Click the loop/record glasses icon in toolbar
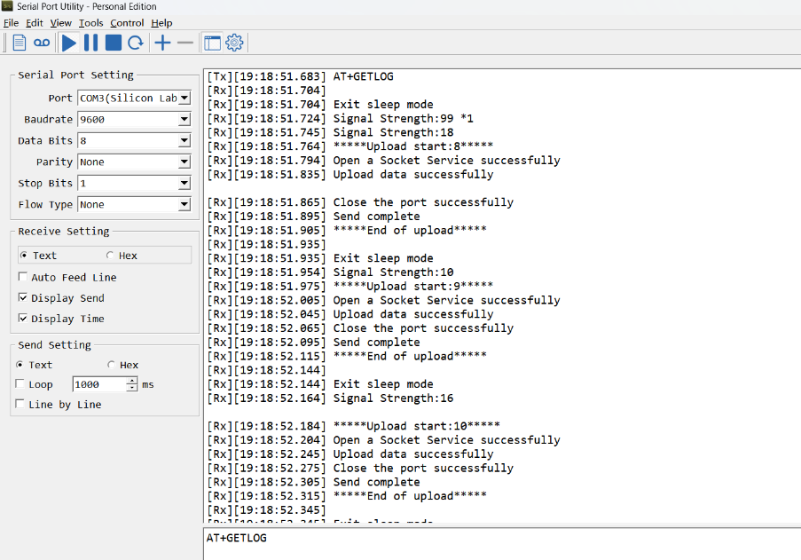This screenshot has width=801, height=560. click(42, 43)
